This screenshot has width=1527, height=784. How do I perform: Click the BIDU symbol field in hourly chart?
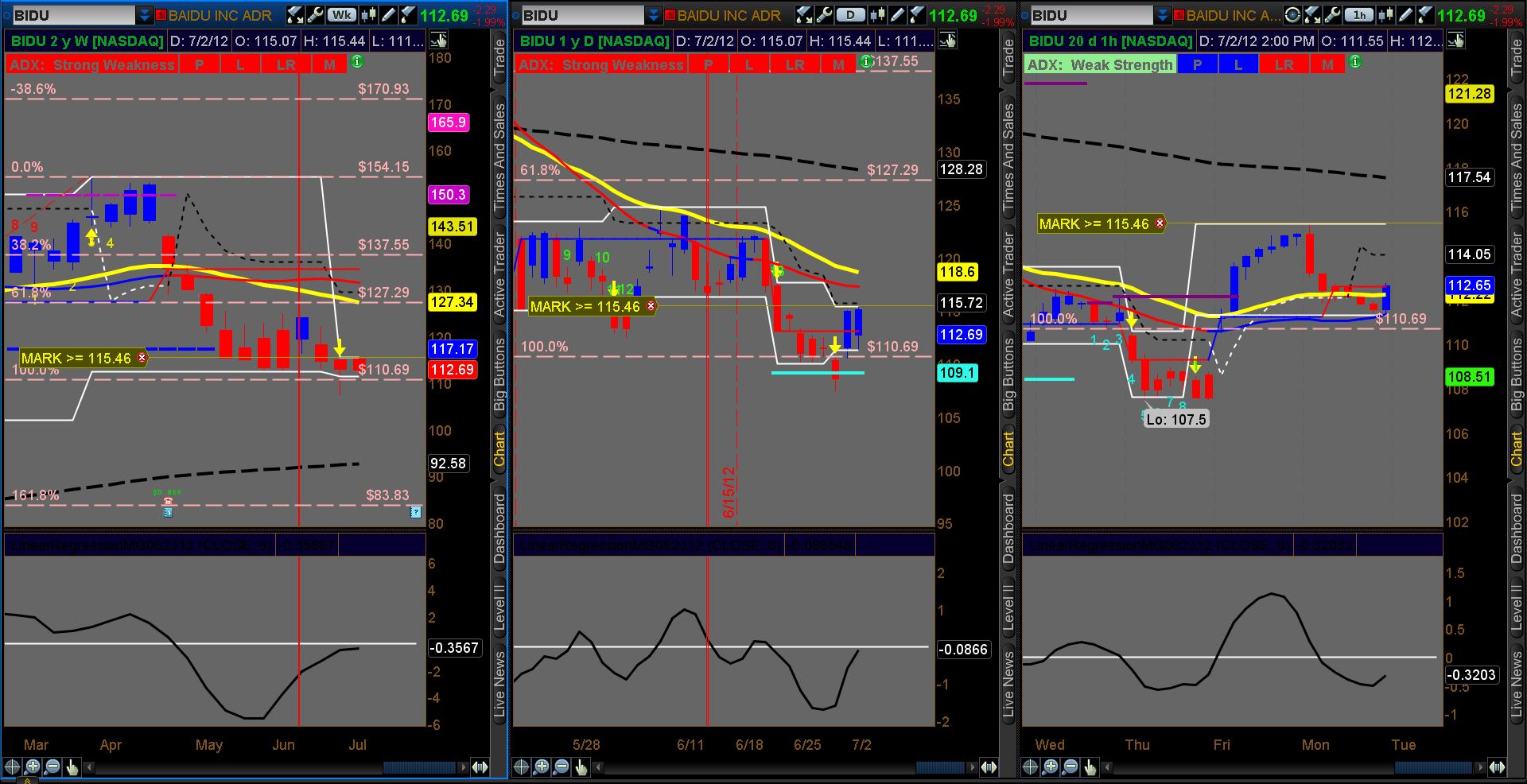click(x=1091, y=15)
